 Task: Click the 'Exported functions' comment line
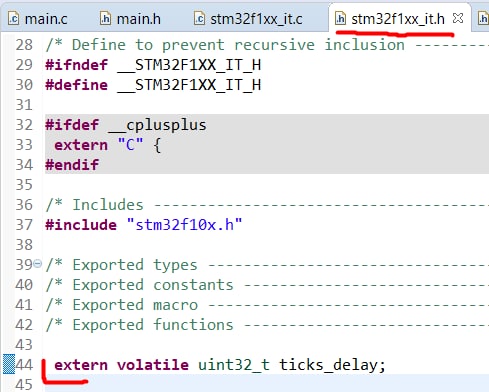tap(153, 325)
